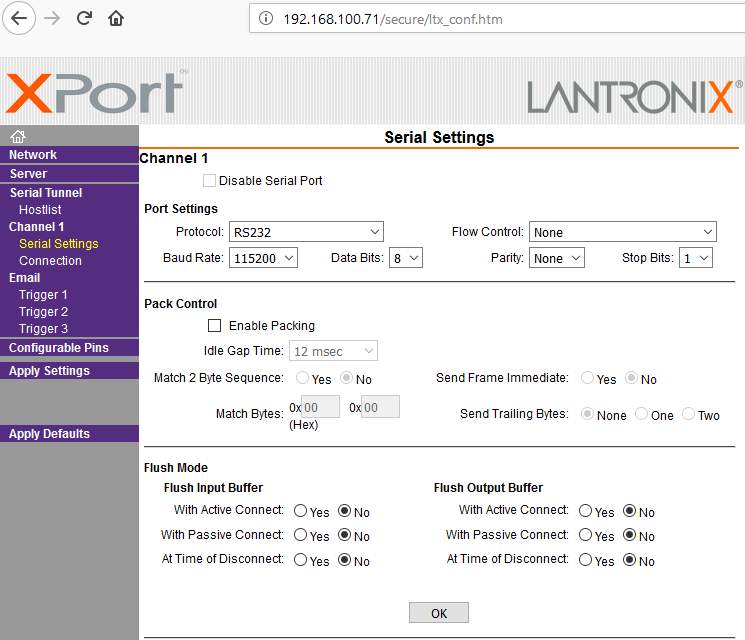The image size is (745, 640).
Task: Open the Idle Gap Time dropdown
Action: [x=333, y=351]
